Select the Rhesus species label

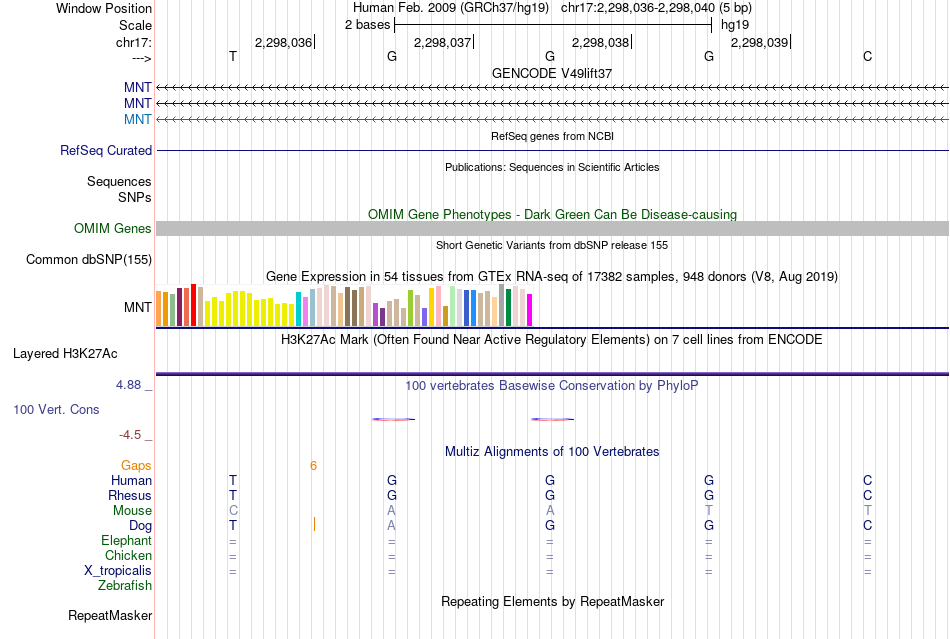130,495
